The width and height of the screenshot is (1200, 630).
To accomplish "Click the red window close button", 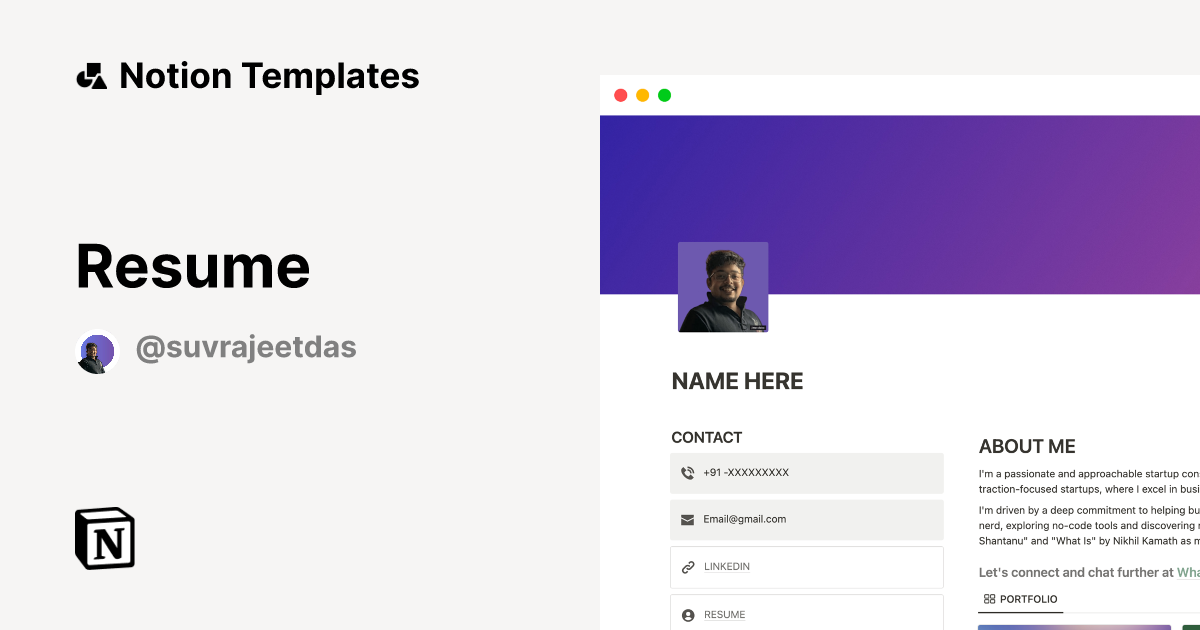I will [x=620, y=95].
